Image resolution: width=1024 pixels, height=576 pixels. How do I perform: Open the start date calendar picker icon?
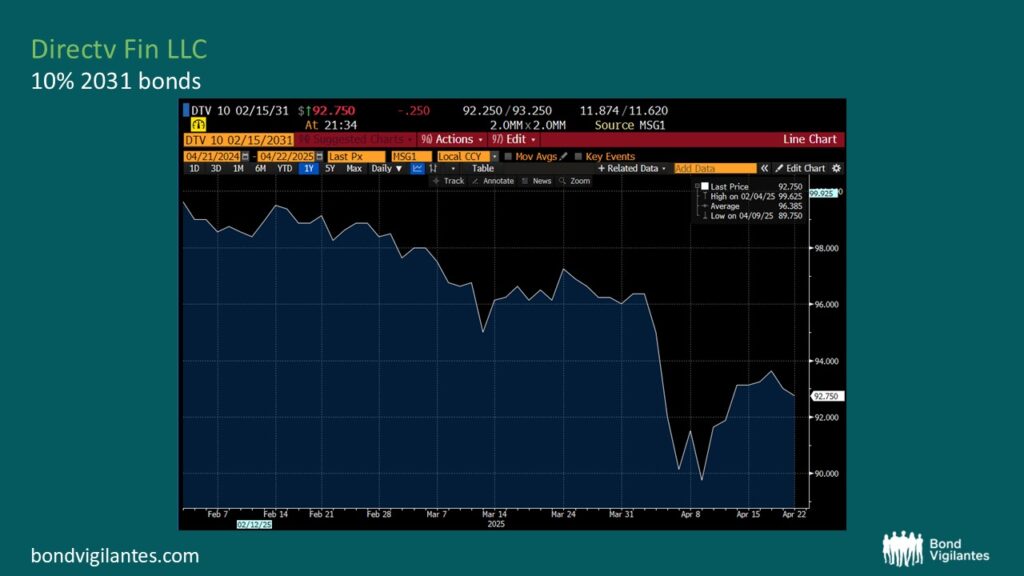tap(246, 157)
